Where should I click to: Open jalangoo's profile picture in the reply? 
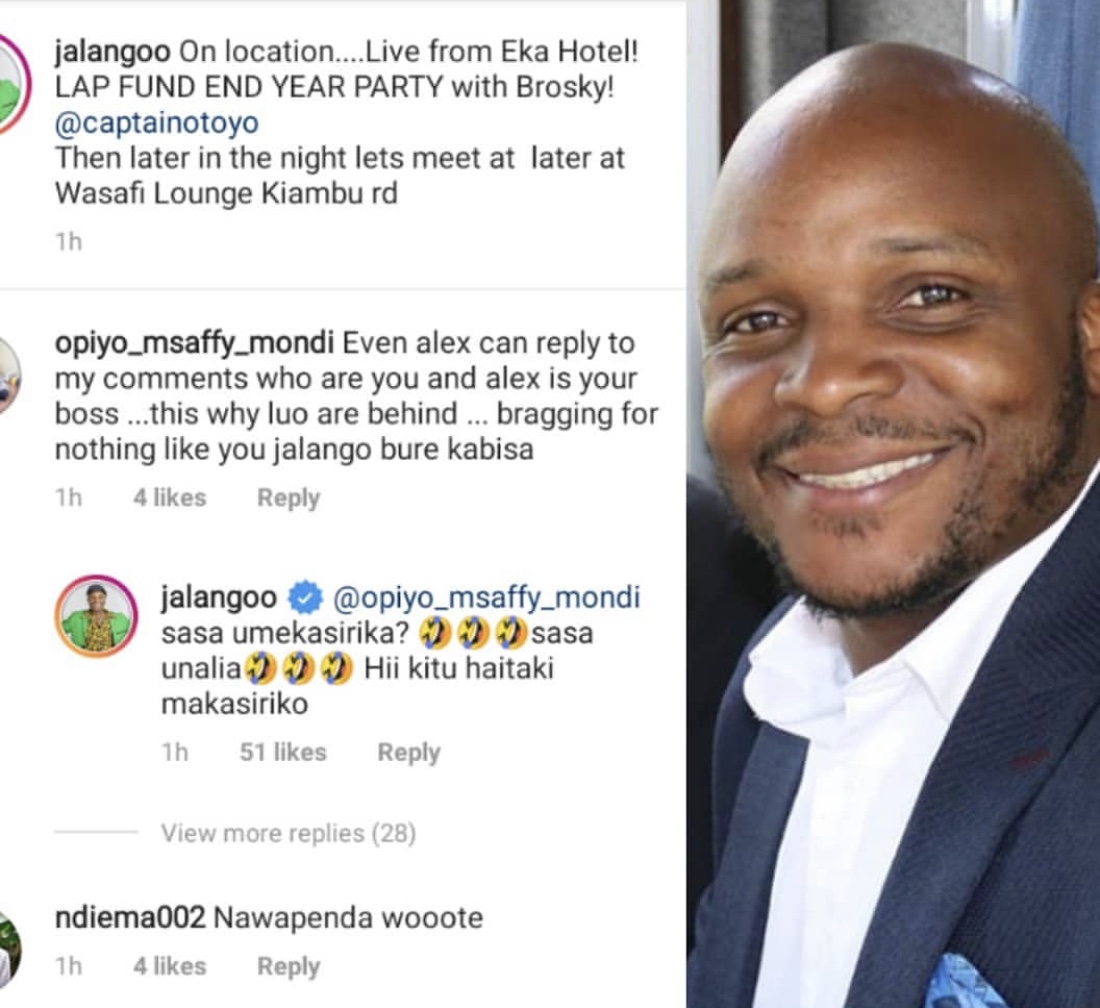tap(96, 616)
